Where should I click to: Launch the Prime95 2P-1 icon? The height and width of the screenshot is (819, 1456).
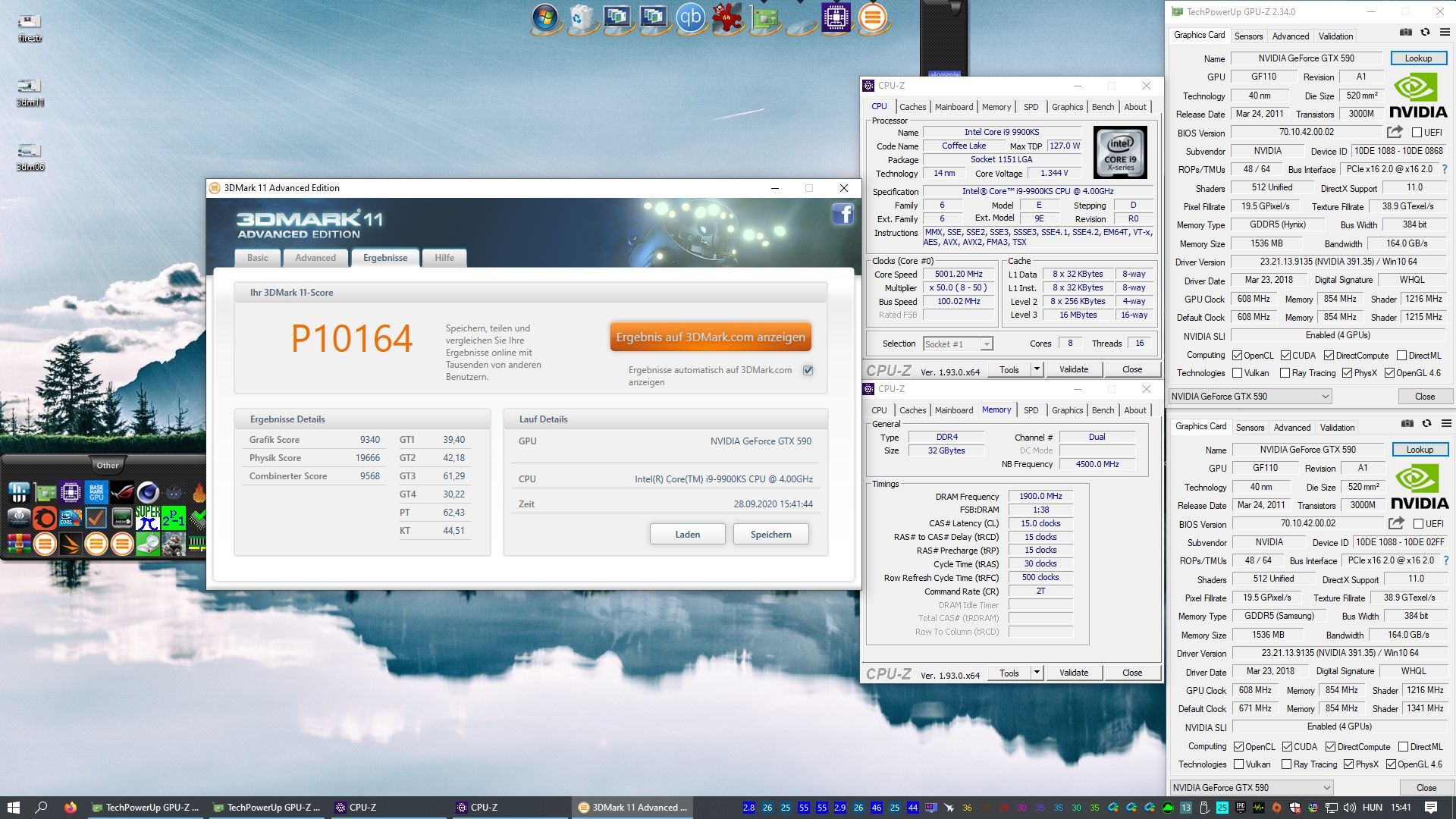pos(173,518)
